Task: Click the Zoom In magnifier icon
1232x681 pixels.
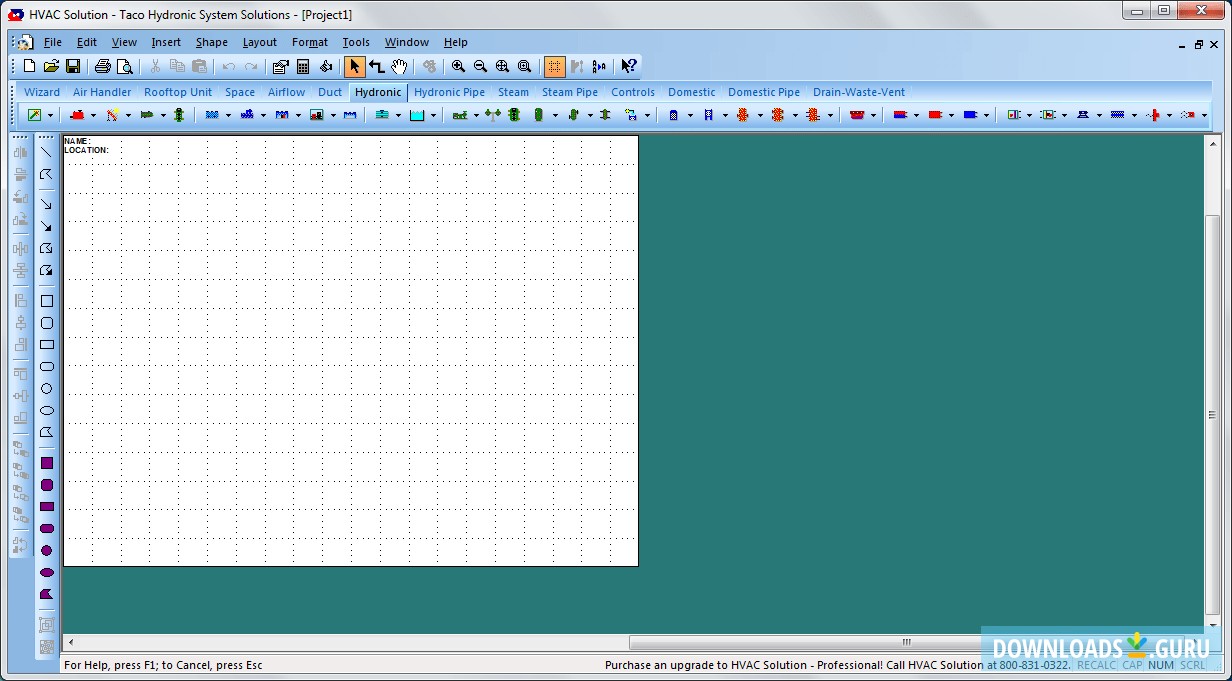Action: [x=458, y=67]
